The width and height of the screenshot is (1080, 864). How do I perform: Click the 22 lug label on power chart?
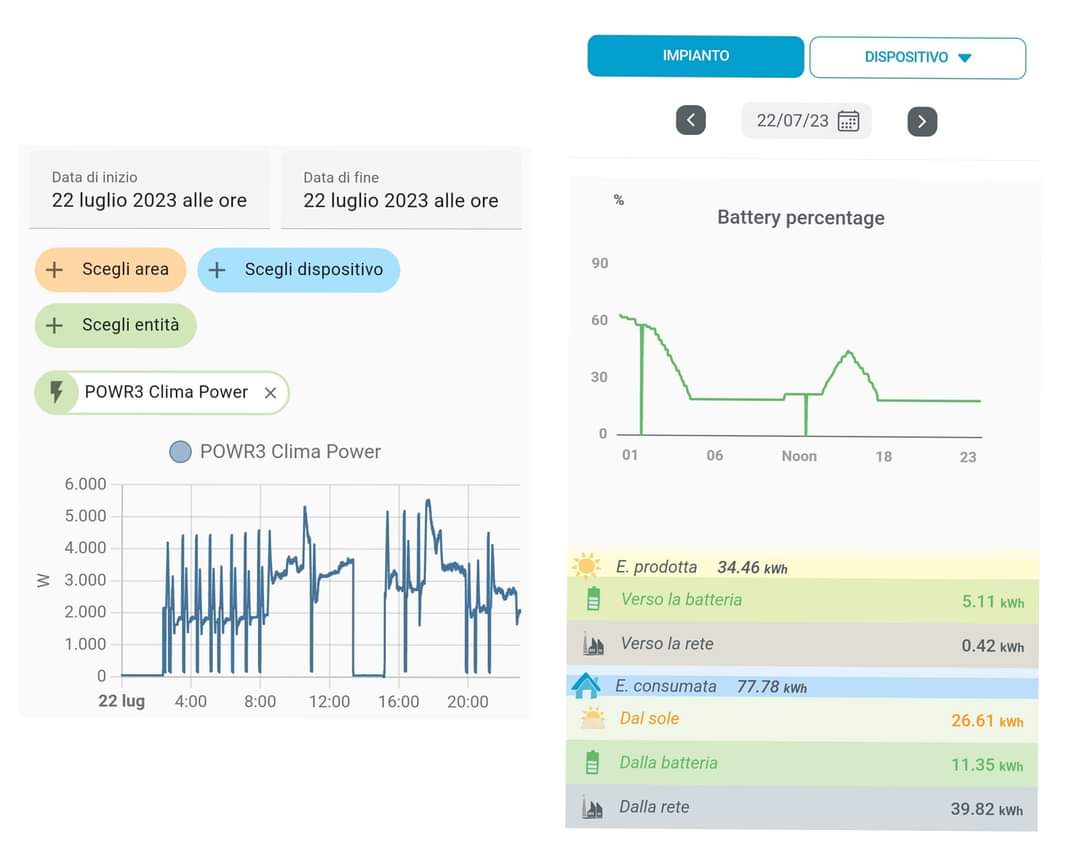(x=121, y=701)
